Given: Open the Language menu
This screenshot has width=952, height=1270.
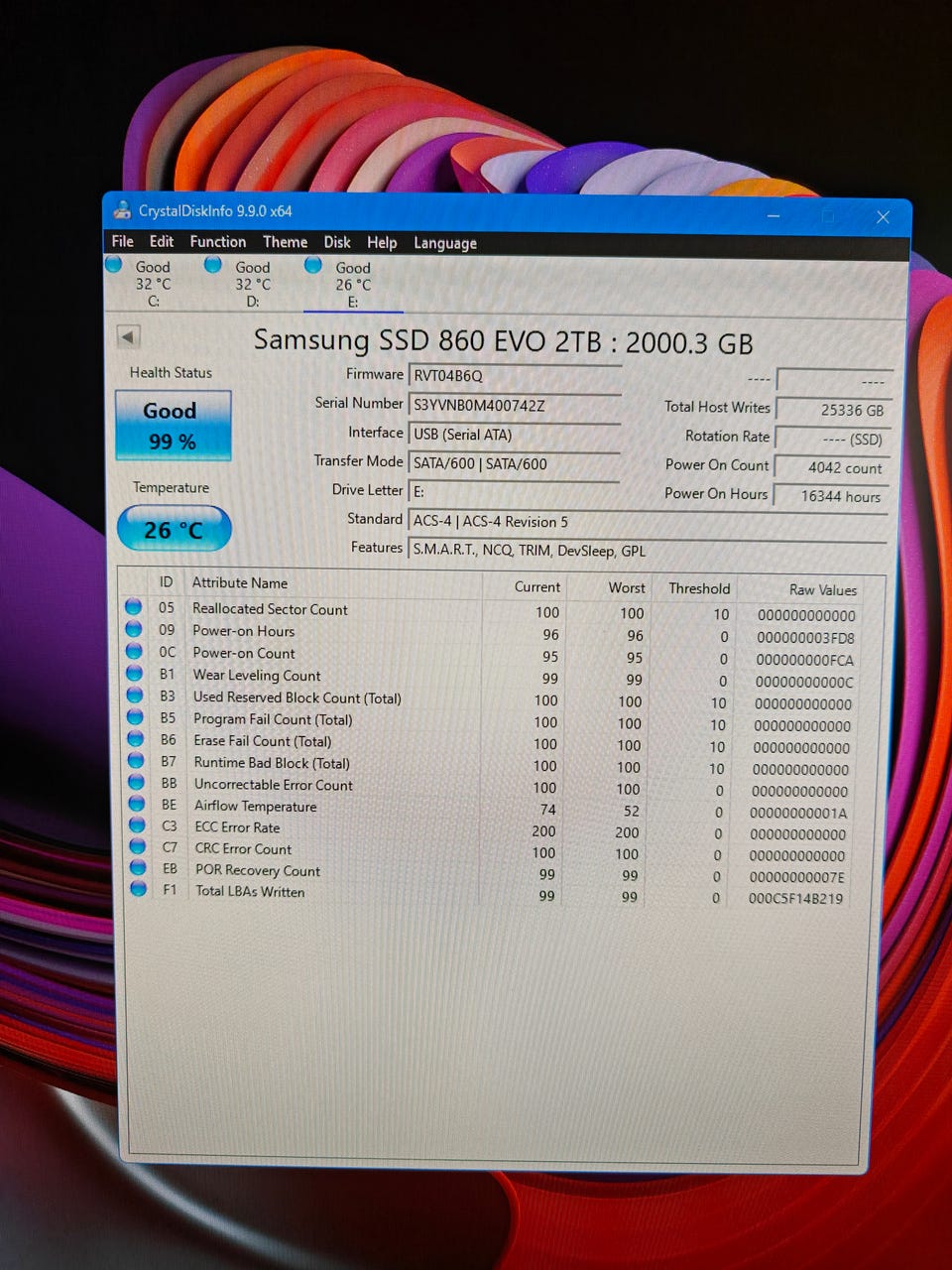Looking at the screenshot, I should click(444, 243).
